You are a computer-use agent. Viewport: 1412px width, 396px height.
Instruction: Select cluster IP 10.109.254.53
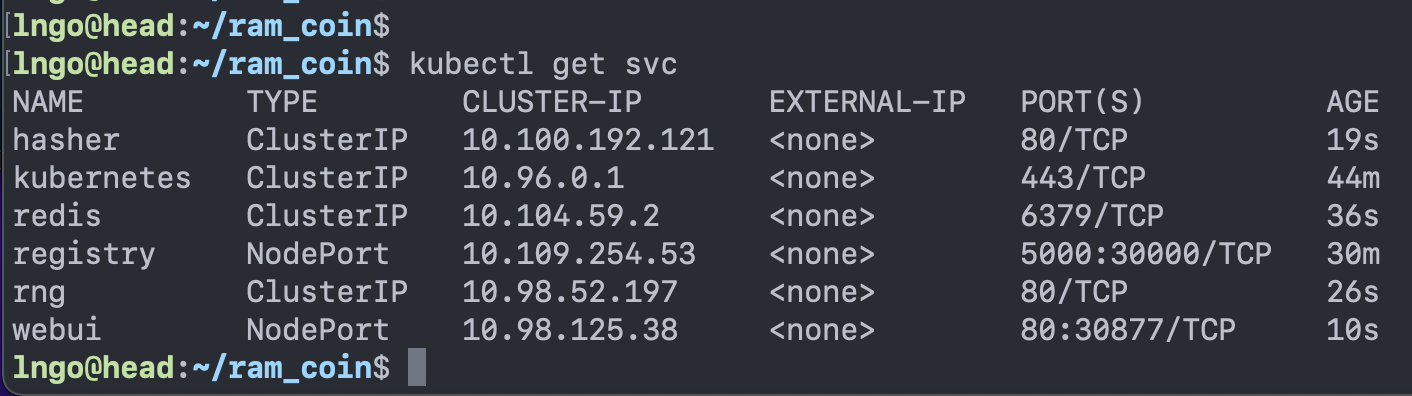579,254
